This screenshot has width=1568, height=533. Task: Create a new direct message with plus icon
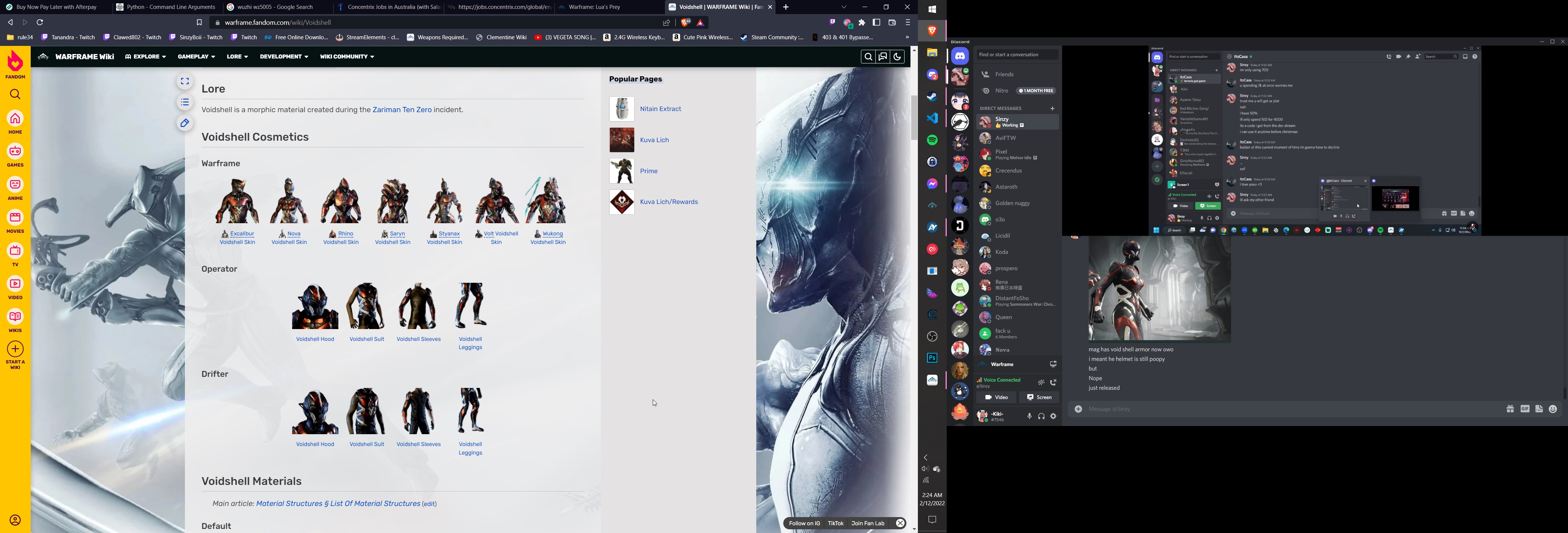(x=1052, y=108)
